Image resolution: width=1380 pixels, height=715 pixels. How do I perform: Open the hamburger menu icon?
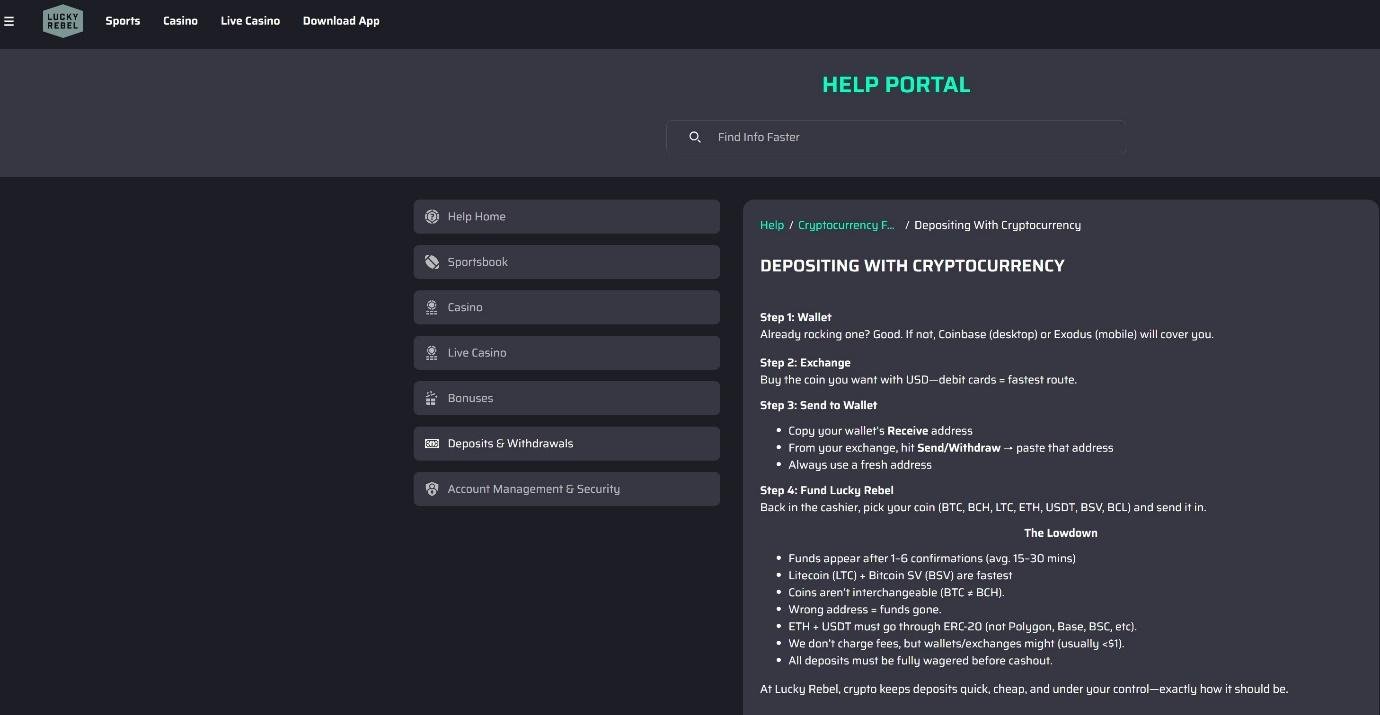click(9, 21)
